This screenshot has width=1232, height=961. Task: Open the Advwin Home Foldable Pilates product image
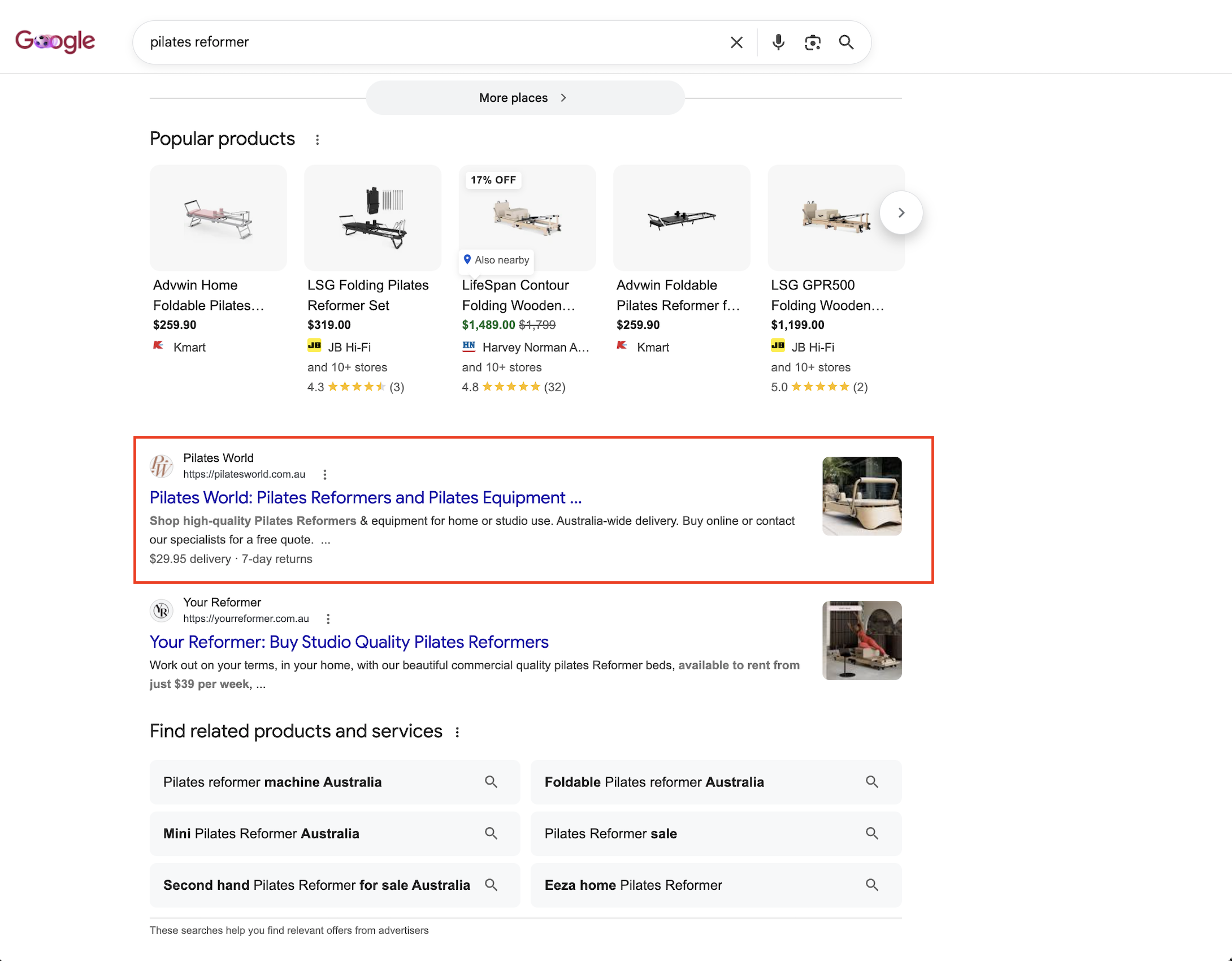[x=218, y=218]
